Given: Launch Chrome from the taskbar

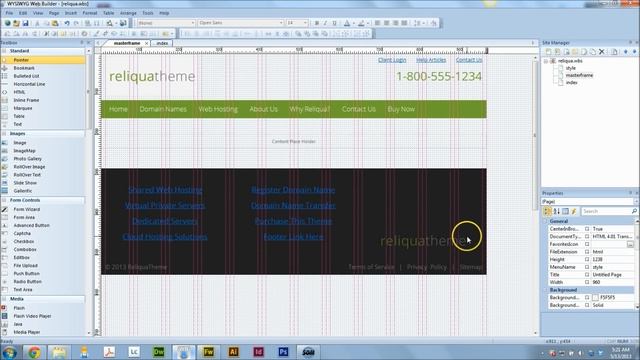Looking at the screenshot, I should point(34,351).
